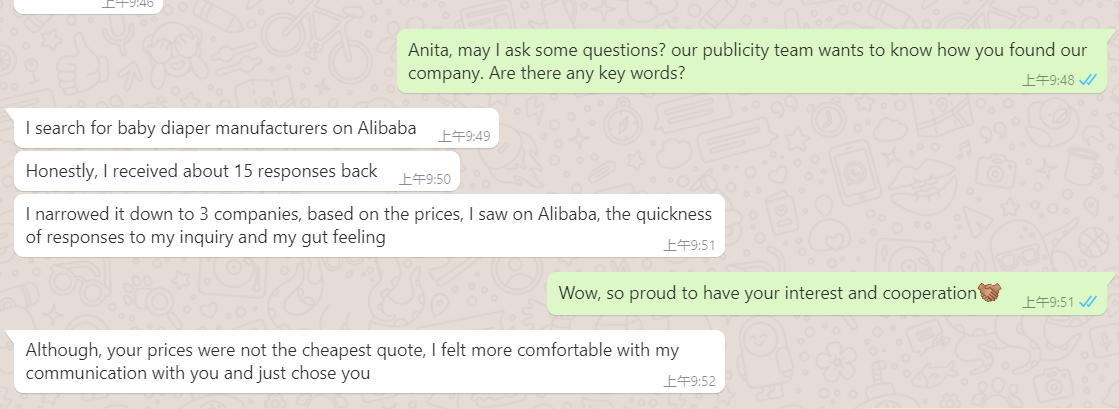The image size is (1119, 409).
Task: Click the 上午9:52 timestamp
Action: 689,381
